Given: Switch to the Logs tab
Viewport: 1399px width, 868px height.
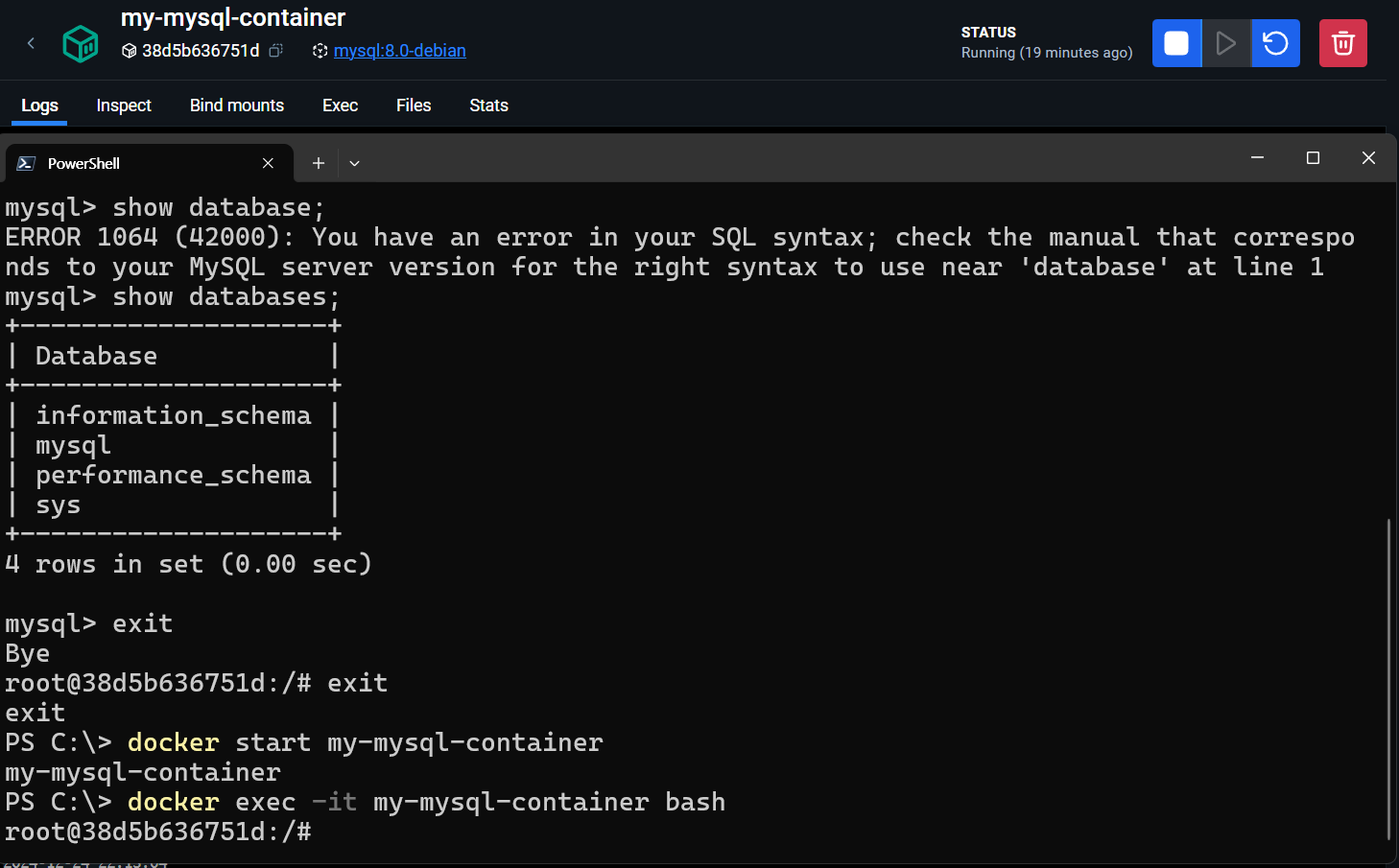Looking at the screenshot, I should pos(39,106).
